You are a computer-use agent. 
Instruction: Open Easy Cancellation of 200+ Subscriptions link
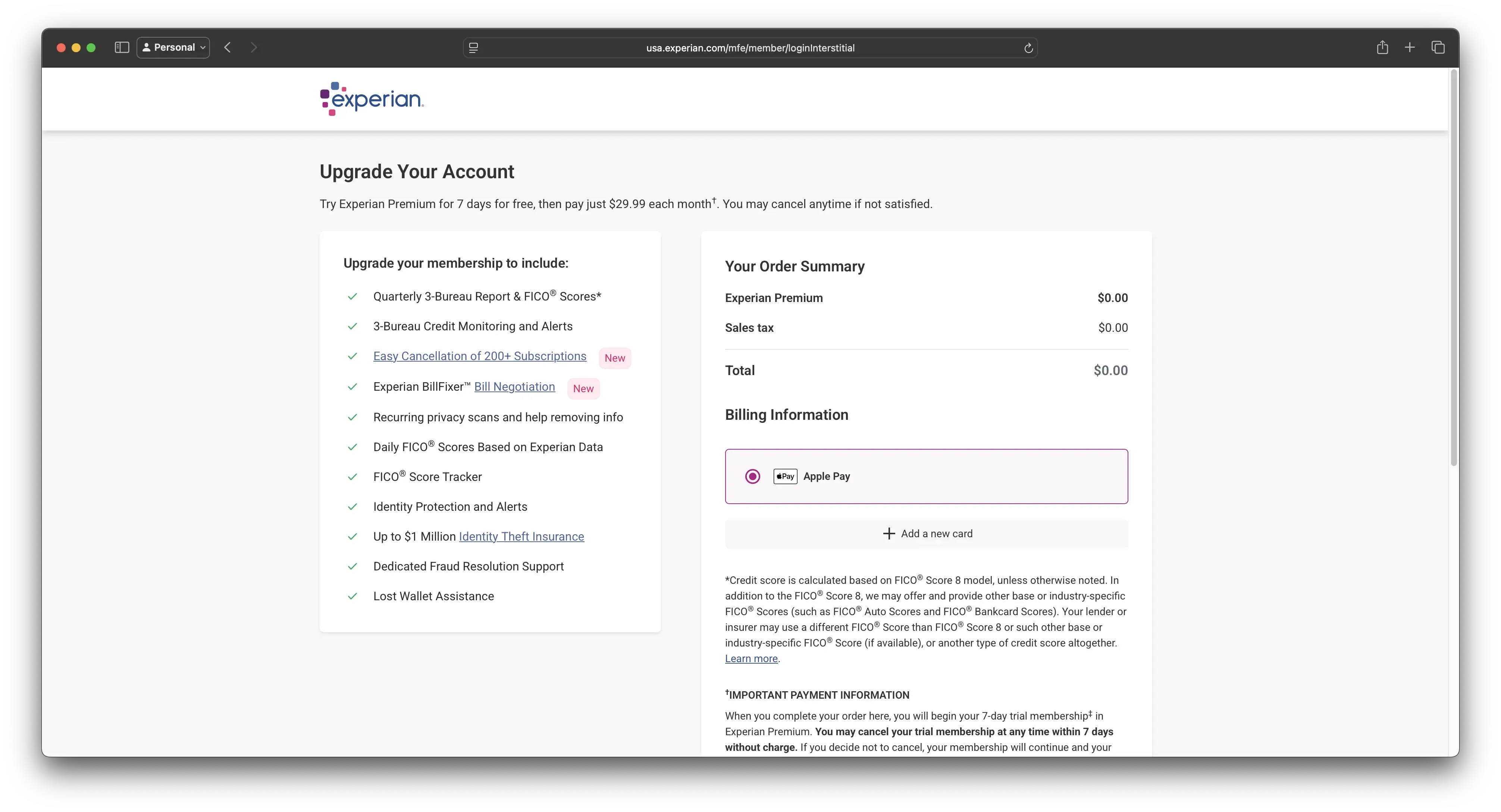tap(480, 356)
